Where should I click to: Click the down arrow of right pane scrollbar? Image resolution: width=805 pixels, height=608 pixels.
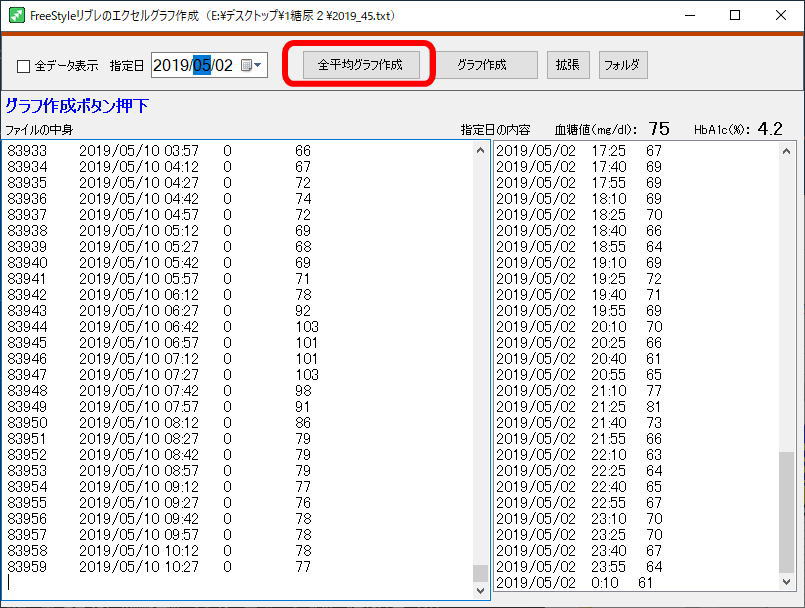pyautogui.click(x=788, y=581)
